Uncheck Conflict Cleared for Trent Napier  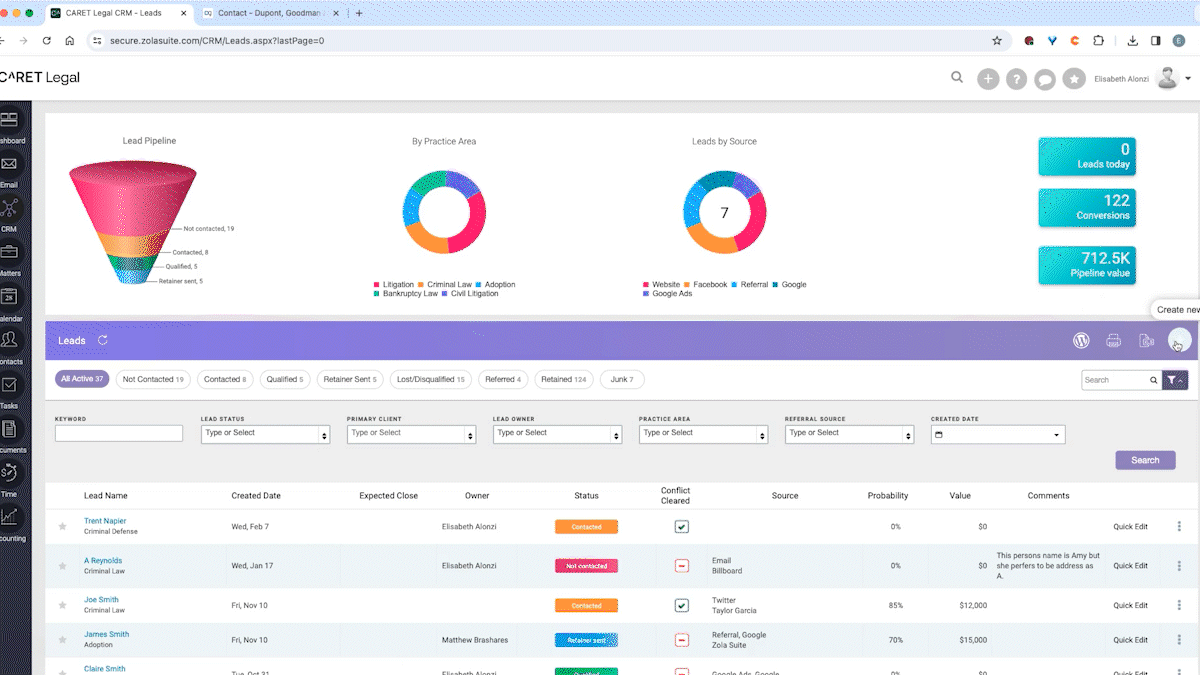[x=682, y=526]
